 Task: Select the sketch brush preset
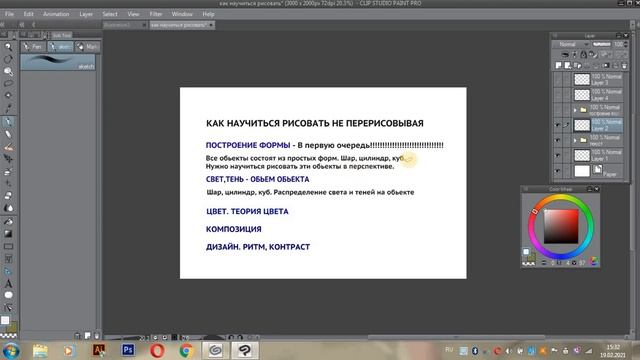(58, 62)
